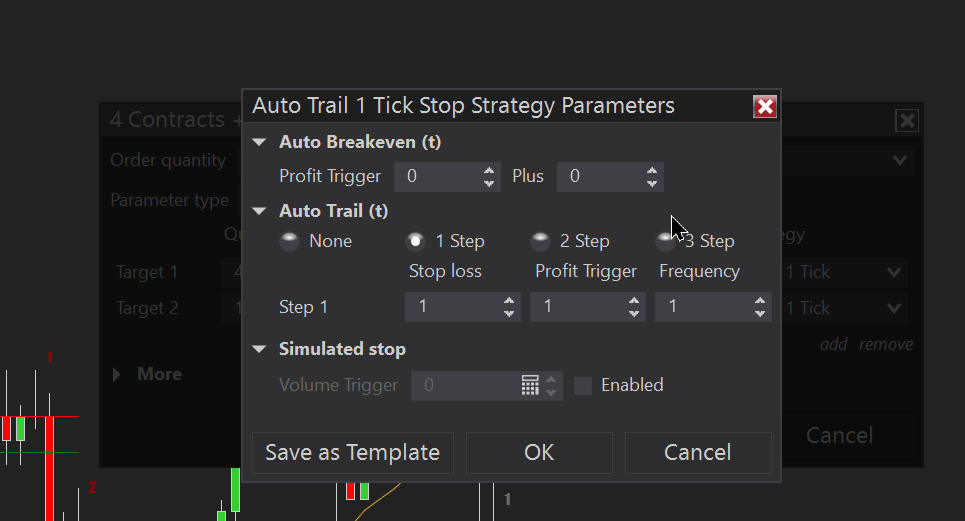
Task: Expand the More section behind dialog
Action: [x=117, y=374]
